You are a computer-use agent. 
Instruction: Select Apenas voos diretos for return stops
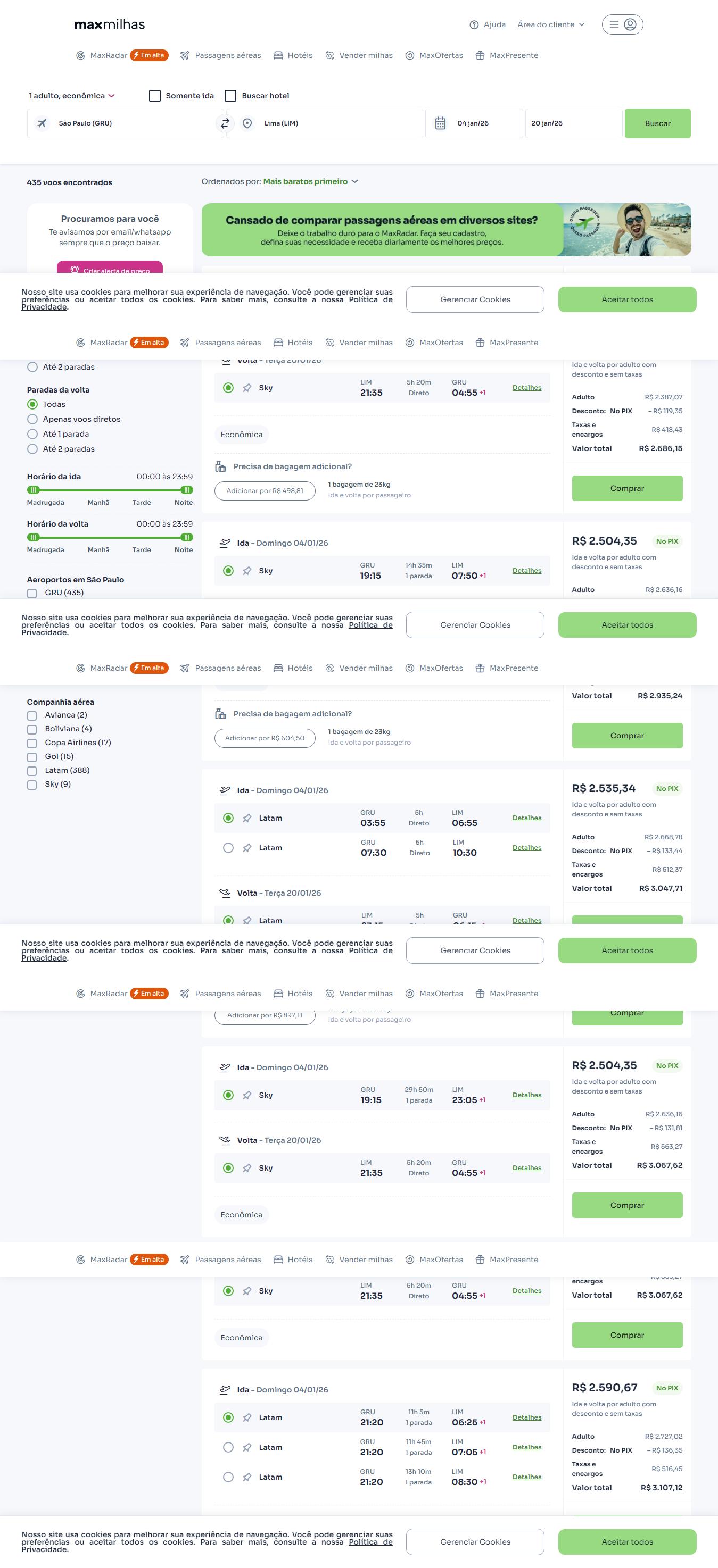tap(33, 419)
